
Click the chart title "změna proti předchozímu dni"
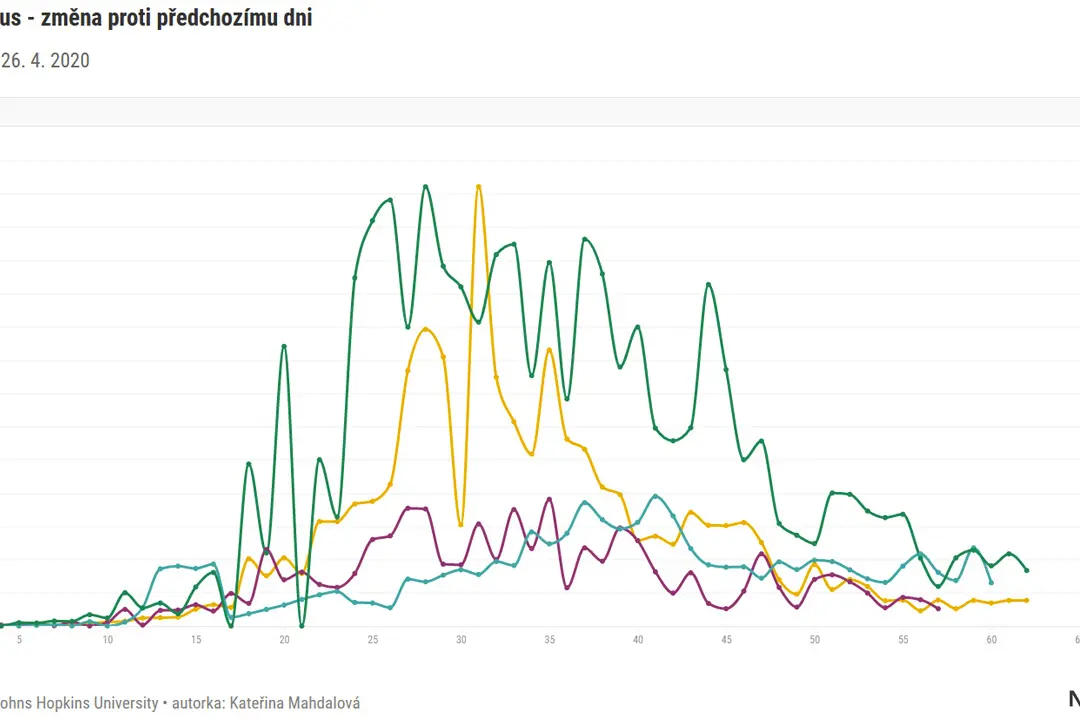(x=177, y=17)
